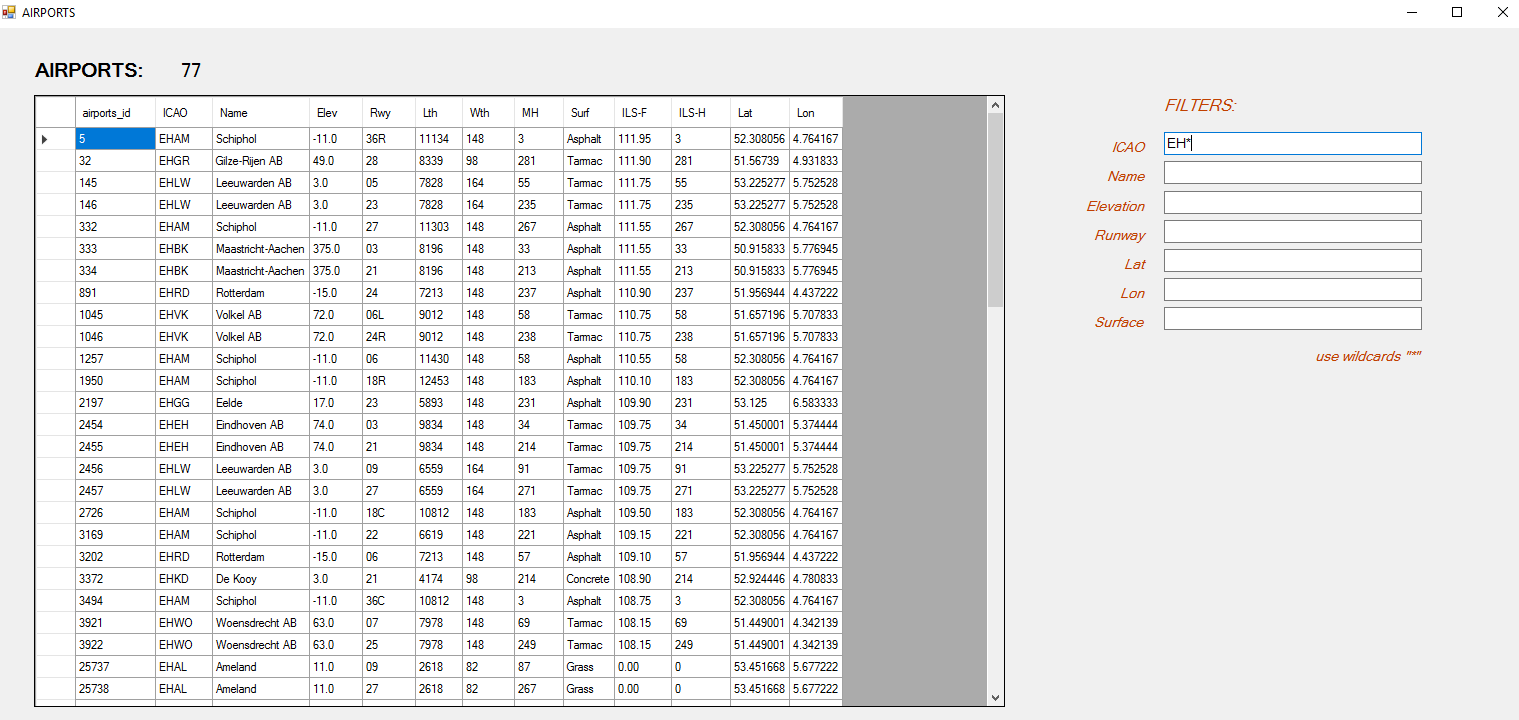The width and height of the screenshot is (1519, 720).
Task: Click ILS-F value 109.90
Action: (x=643, y=403)
